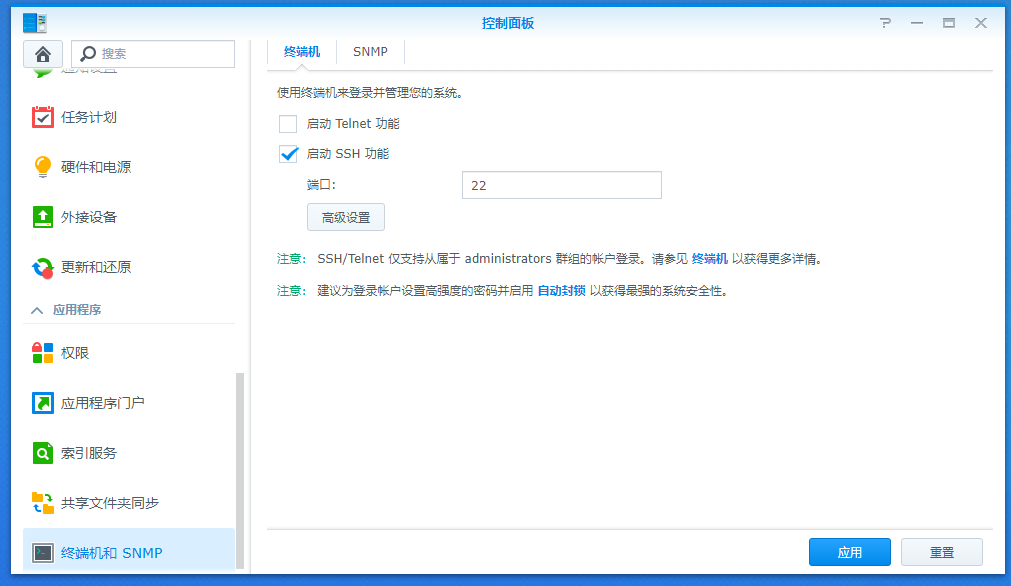Select 更新和还原 in the sidebar
Image resolution: width=1011 pixels, height=586 pixels.
(96, 267)
